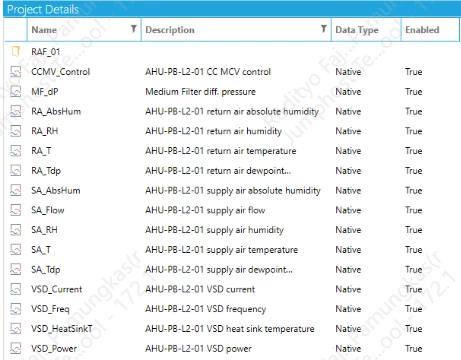
Task: Select the RA_Tdp name
Action: pos(46,171)
